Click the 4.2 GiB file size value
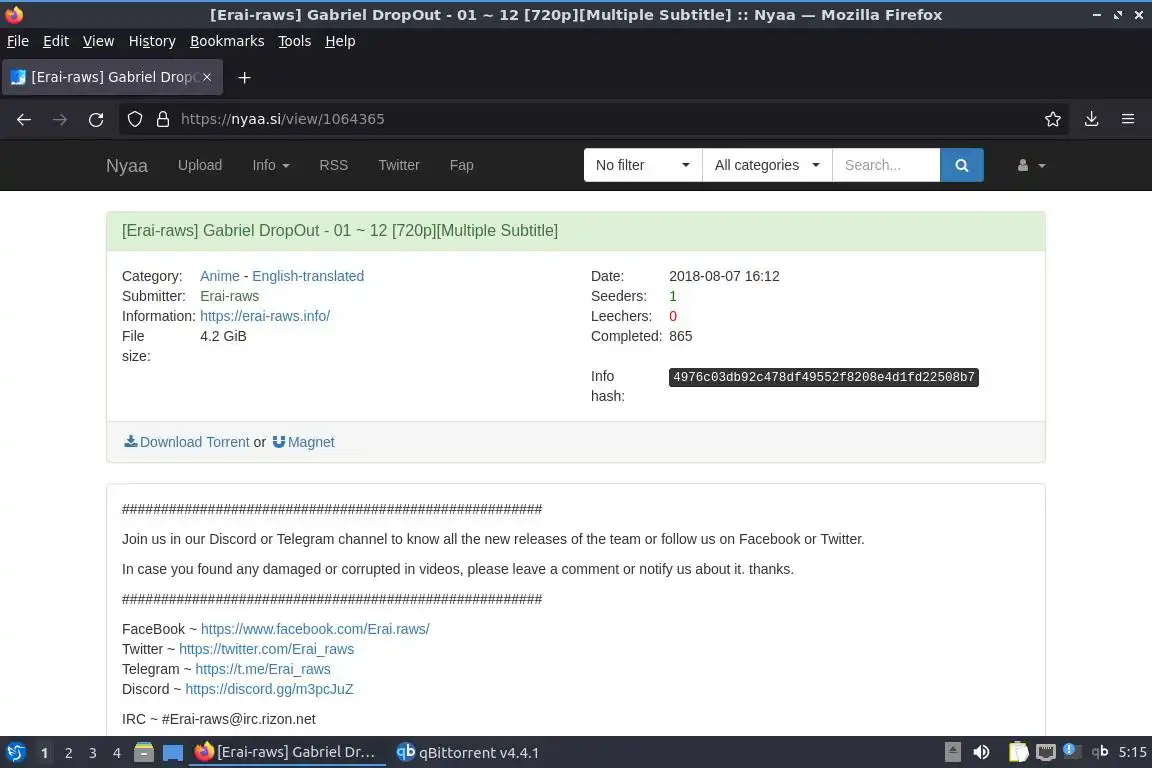The height and width of the screenshot is (768, 1152). 223,336
